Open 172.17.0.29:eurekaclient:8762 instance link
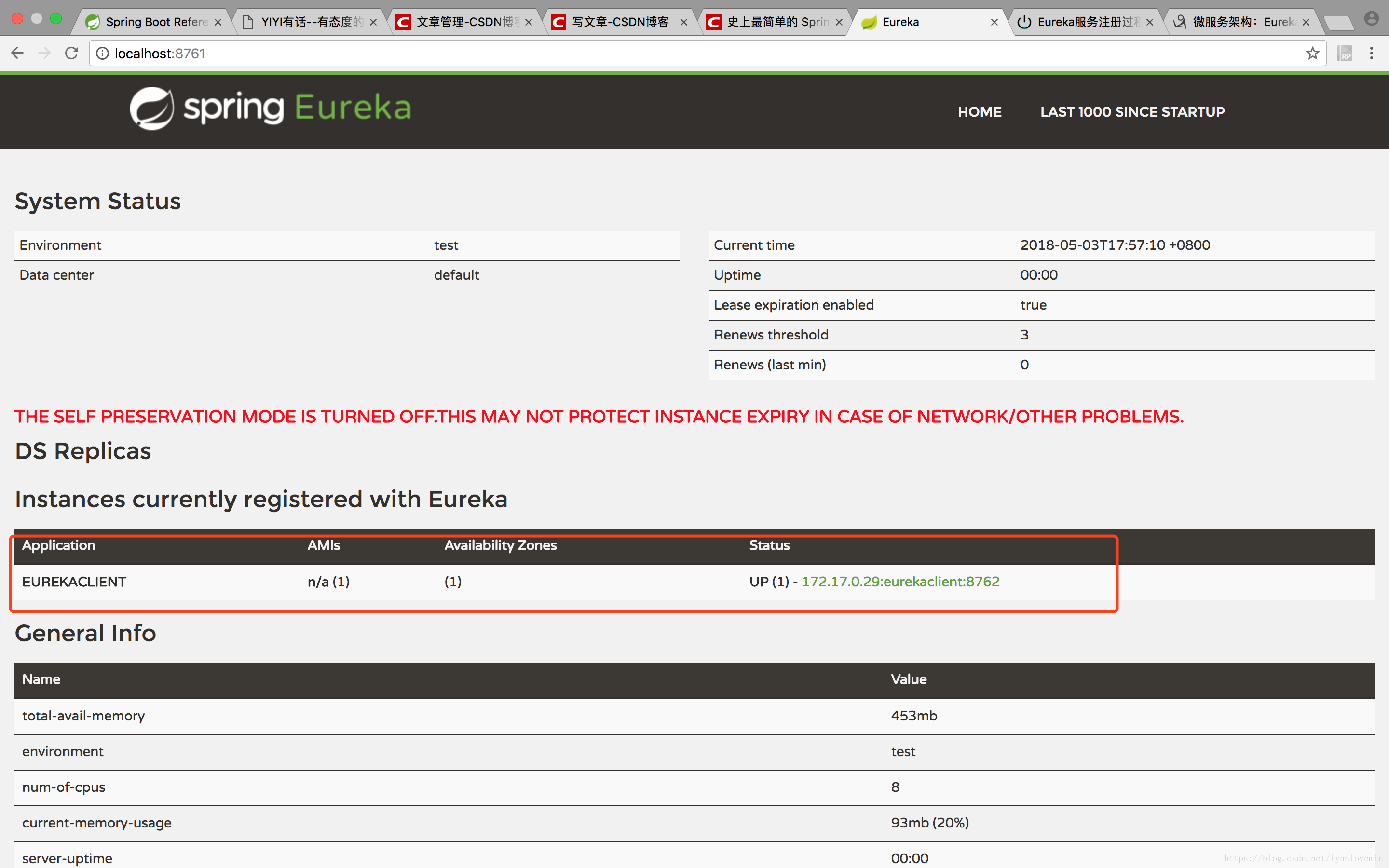1389x868 pixels. 900,582
